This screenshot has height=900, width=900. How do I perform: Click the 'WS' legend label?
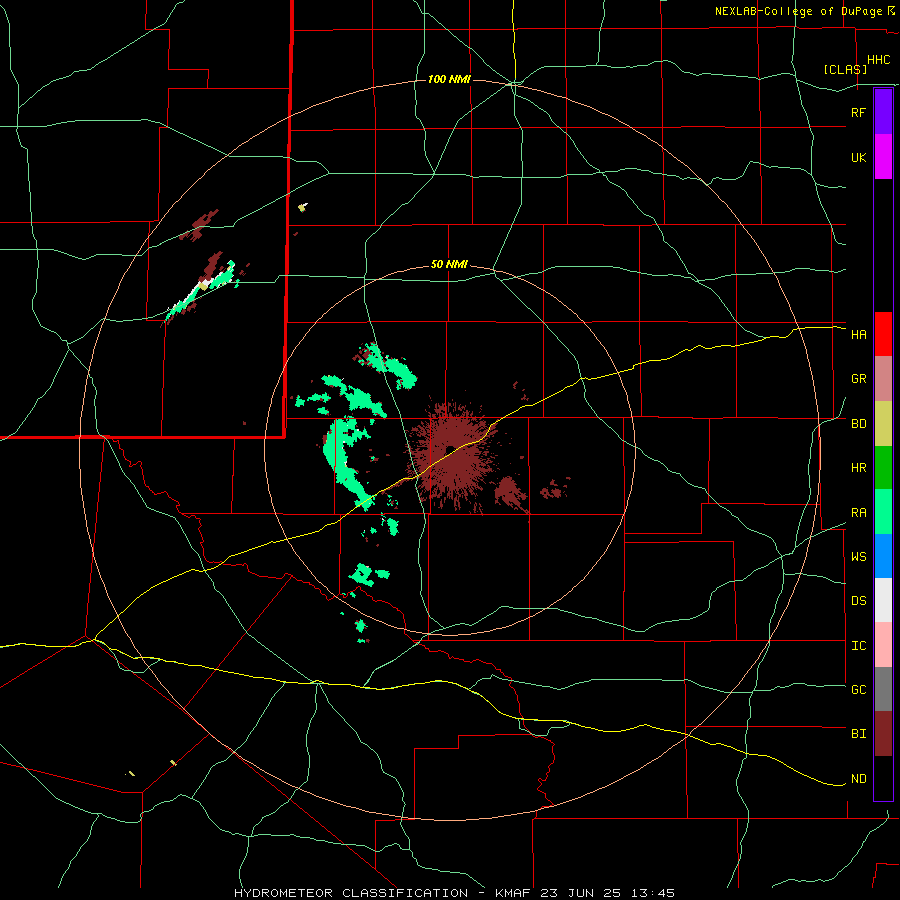pos(858,557)
